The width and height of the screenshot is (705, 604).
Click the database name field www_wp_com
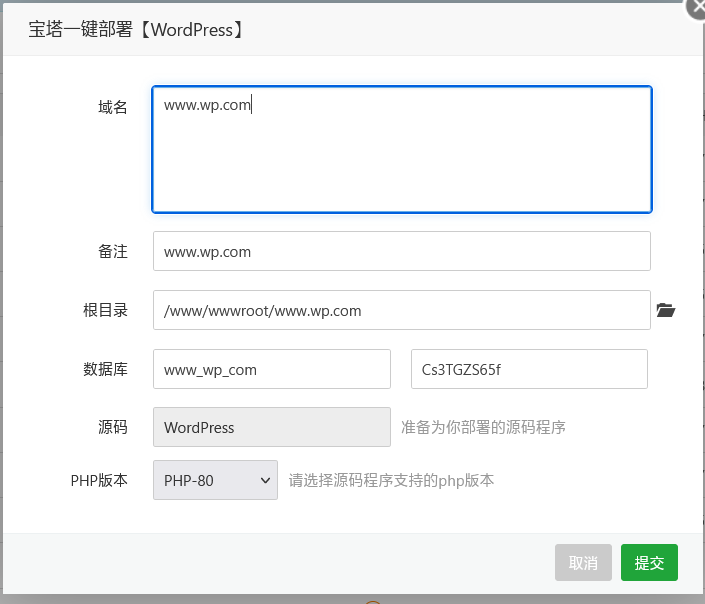pyautogui.click(x=272, y=369)
